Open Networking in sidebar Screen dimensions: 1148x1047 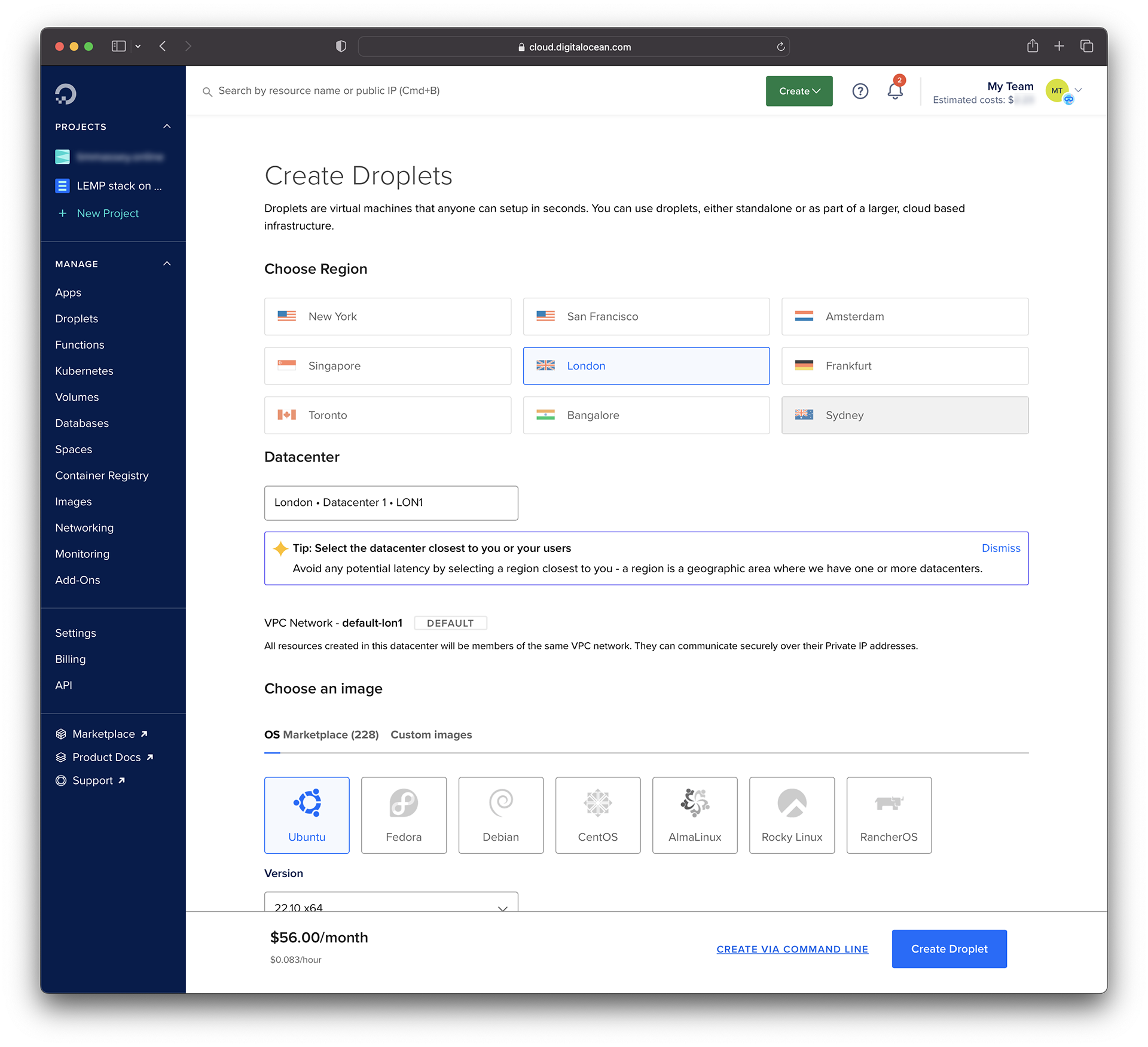(84, 528)
